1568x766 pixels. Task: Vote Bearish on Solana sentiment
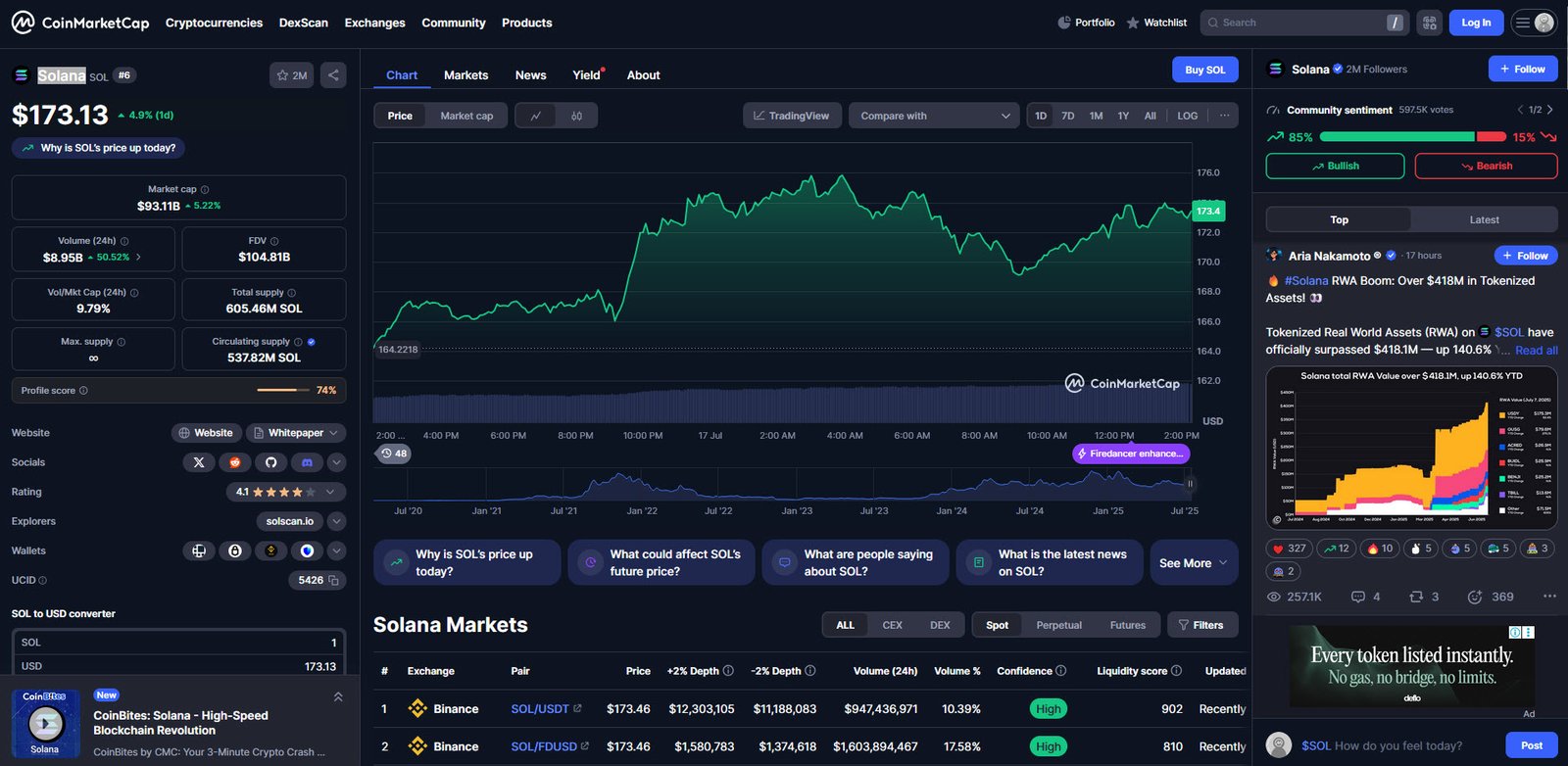pyautogui.click(x=1486, y=167)
